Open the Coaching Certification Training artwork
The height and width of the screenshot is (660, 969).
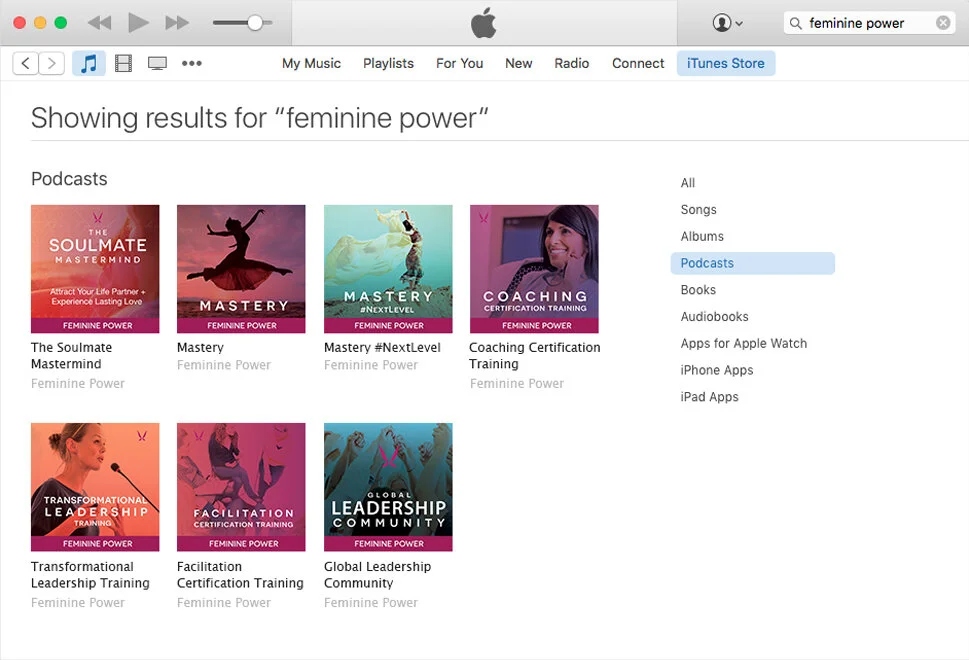pos(534,269)
